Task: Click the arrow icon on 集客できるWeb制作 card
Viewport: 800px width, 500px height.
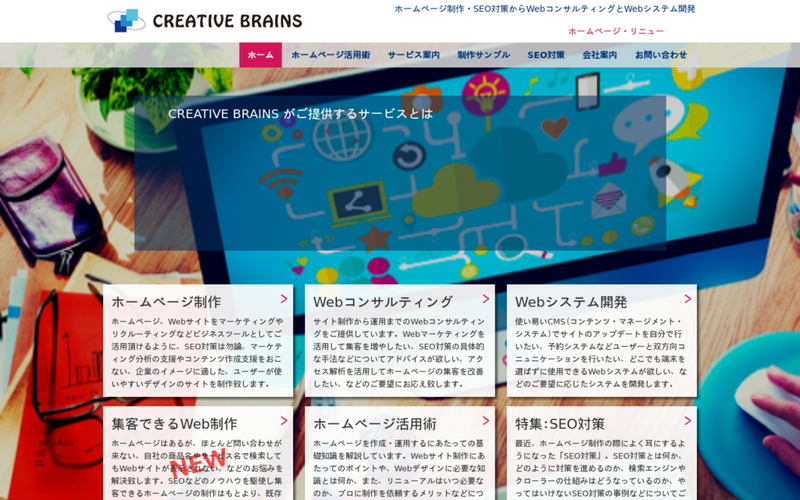Action: pos(284,421)
